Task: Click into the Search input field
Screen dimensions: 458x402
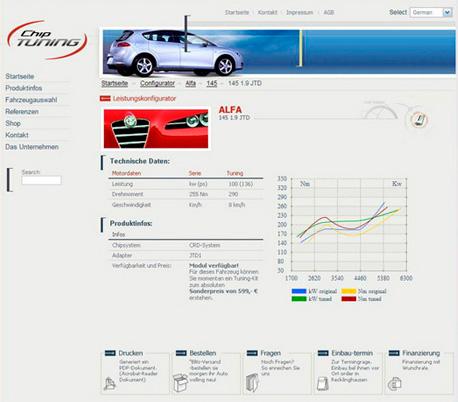Action: point(41,180)
